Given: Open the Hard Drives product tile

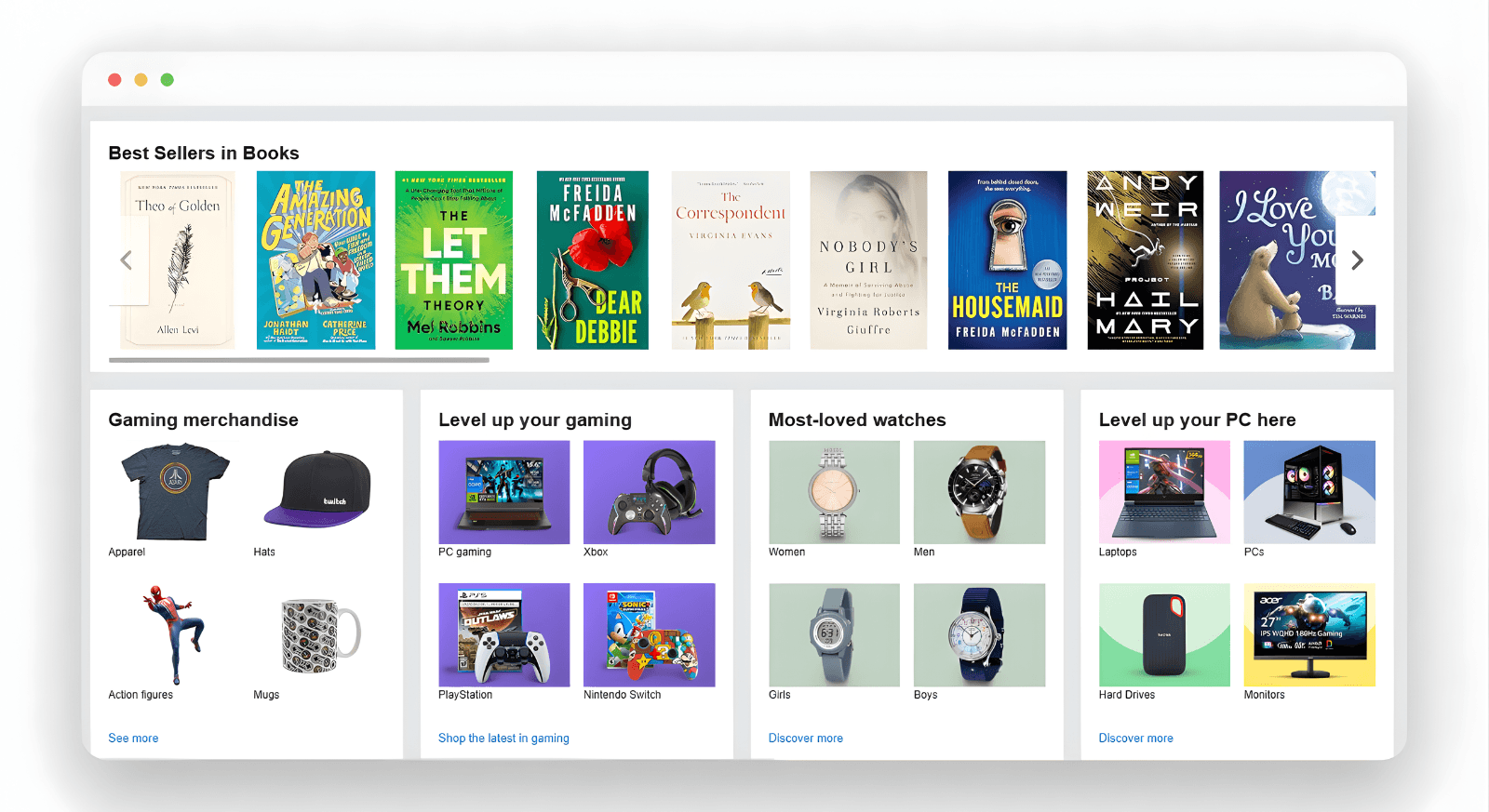Looking at the screenshot, I should (x=1163, y=635).
